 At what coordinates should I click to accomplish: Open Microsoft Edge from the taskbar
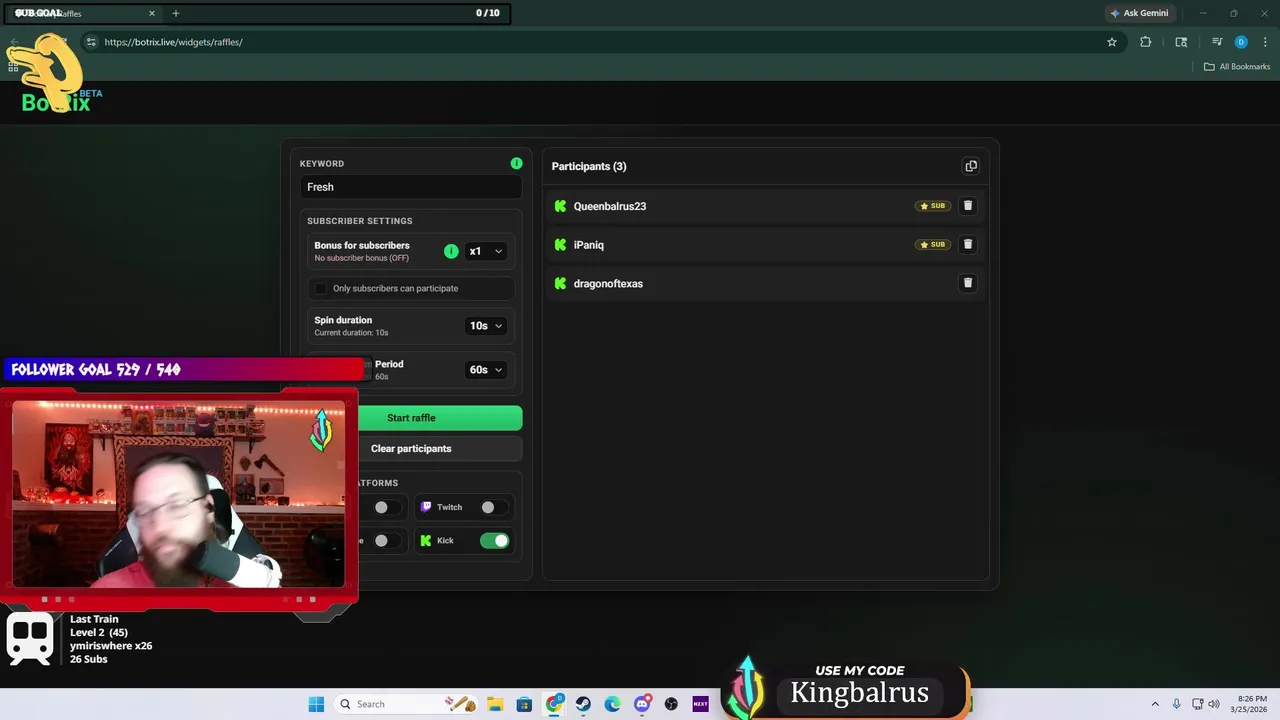[x=612, y=704]
